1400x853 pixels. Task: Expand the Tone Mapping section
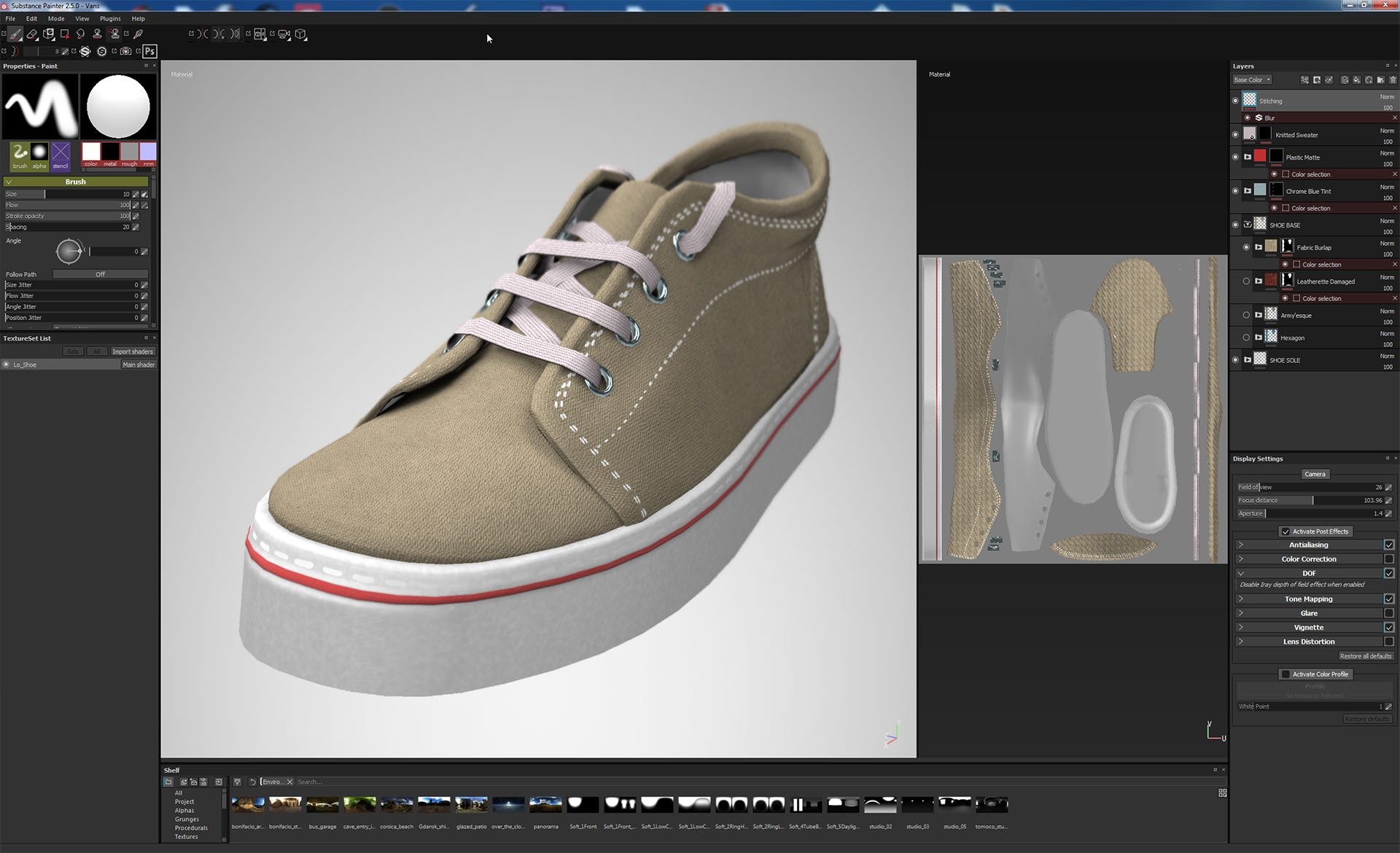[x=1240, y=599]
